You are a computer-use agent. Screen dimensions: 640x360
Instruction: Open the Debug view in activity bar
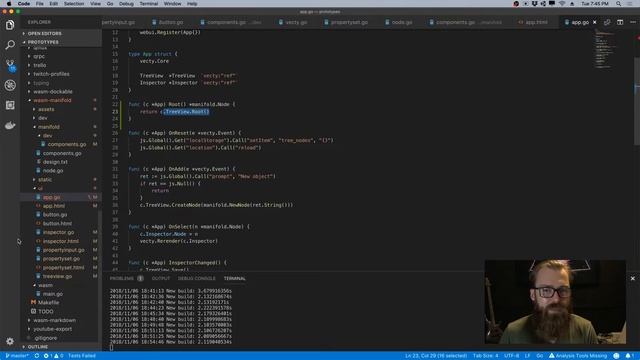coord(10,85)
